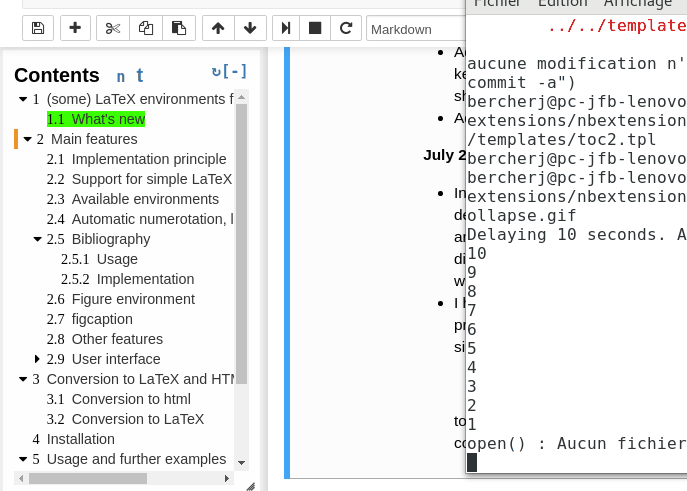Paste cells using the clipboard icon
Image resolution: width=687 pixels, height=491 pixels.
point(179,28)
